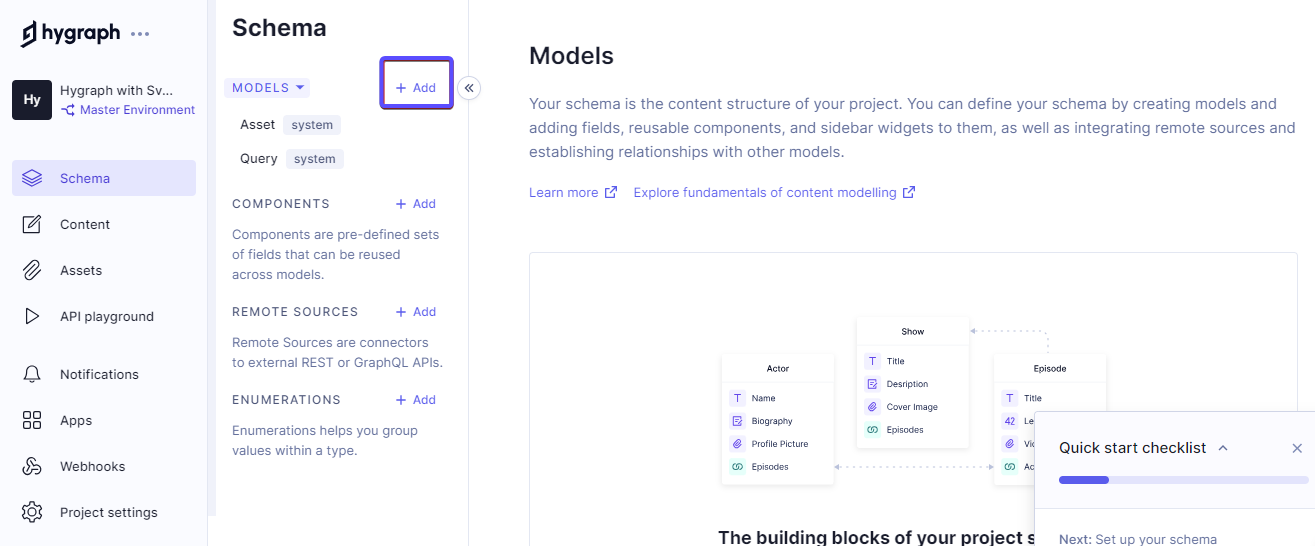Add a new model

click(x=416, y=88)
